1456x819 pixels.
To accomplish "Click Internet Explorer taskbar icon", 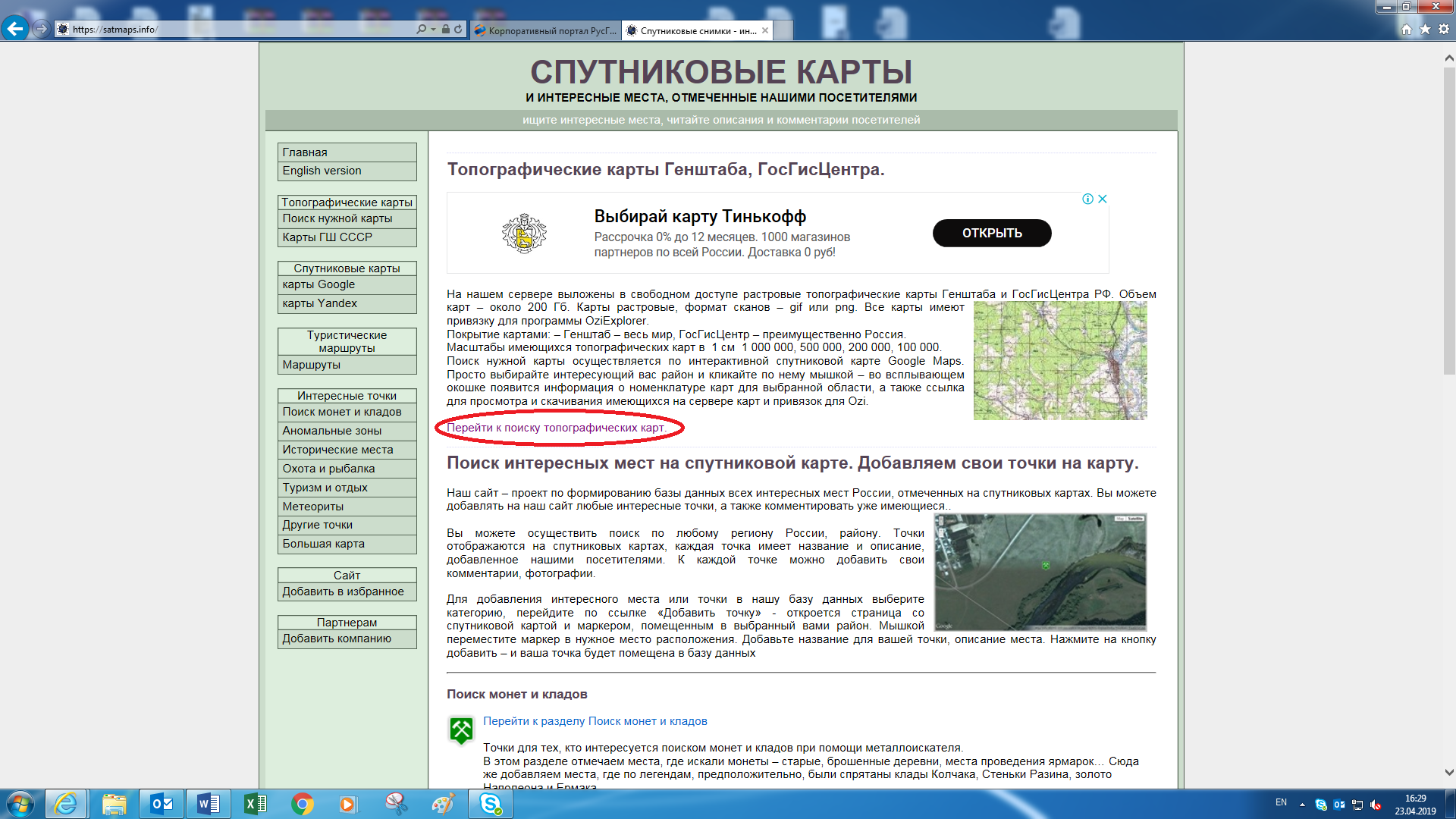I will pyautogui.click(x=66, y=804).
